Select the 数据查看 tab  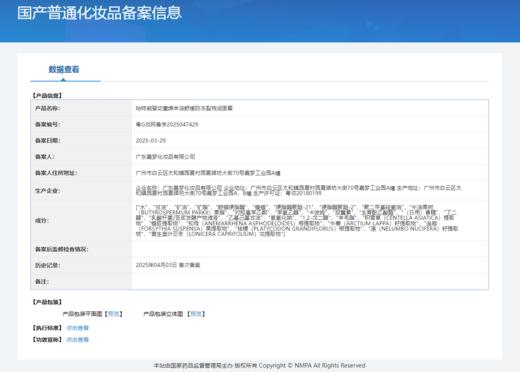click(x=64, y=69)
